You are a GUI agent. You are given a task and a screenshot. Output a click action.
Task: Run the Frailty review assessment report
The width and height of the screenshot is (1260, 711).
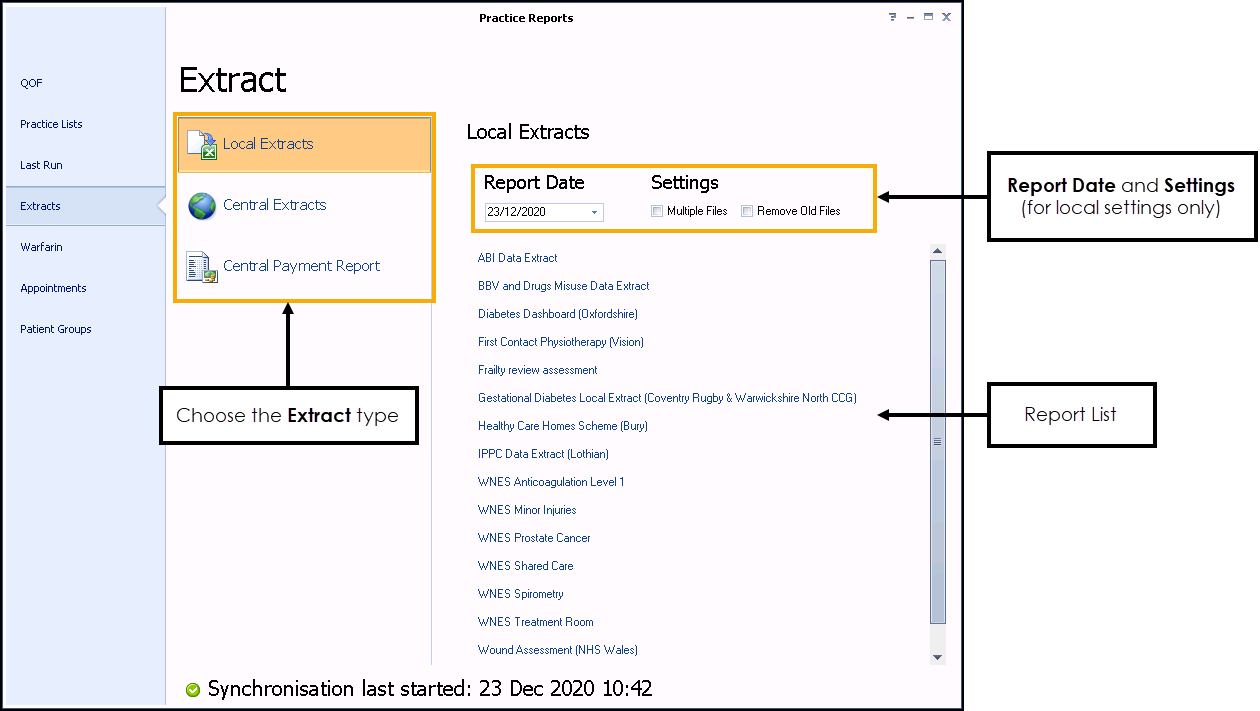537,370
